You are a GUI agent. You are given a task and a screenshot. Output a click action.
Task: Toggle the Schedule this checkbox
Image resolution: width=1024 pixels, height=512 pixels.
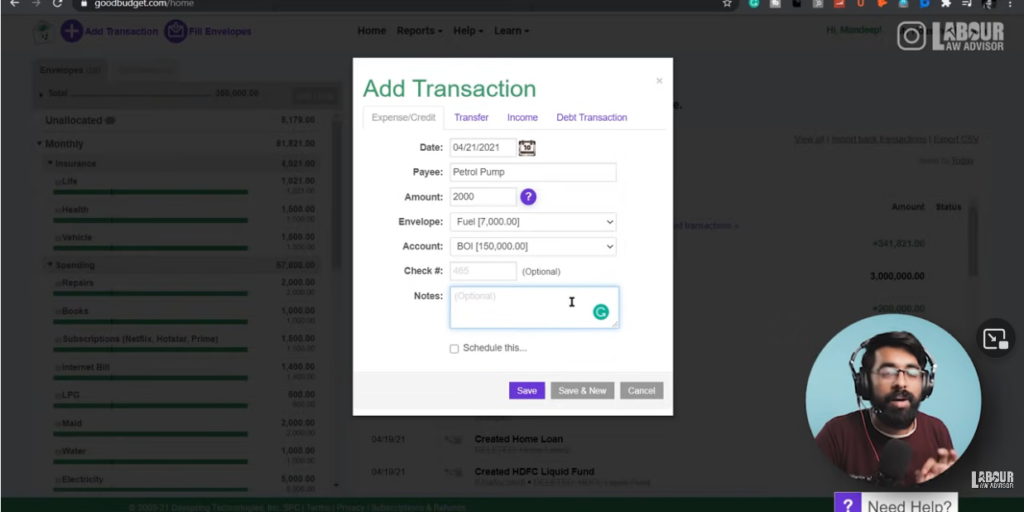coord(454,349)
